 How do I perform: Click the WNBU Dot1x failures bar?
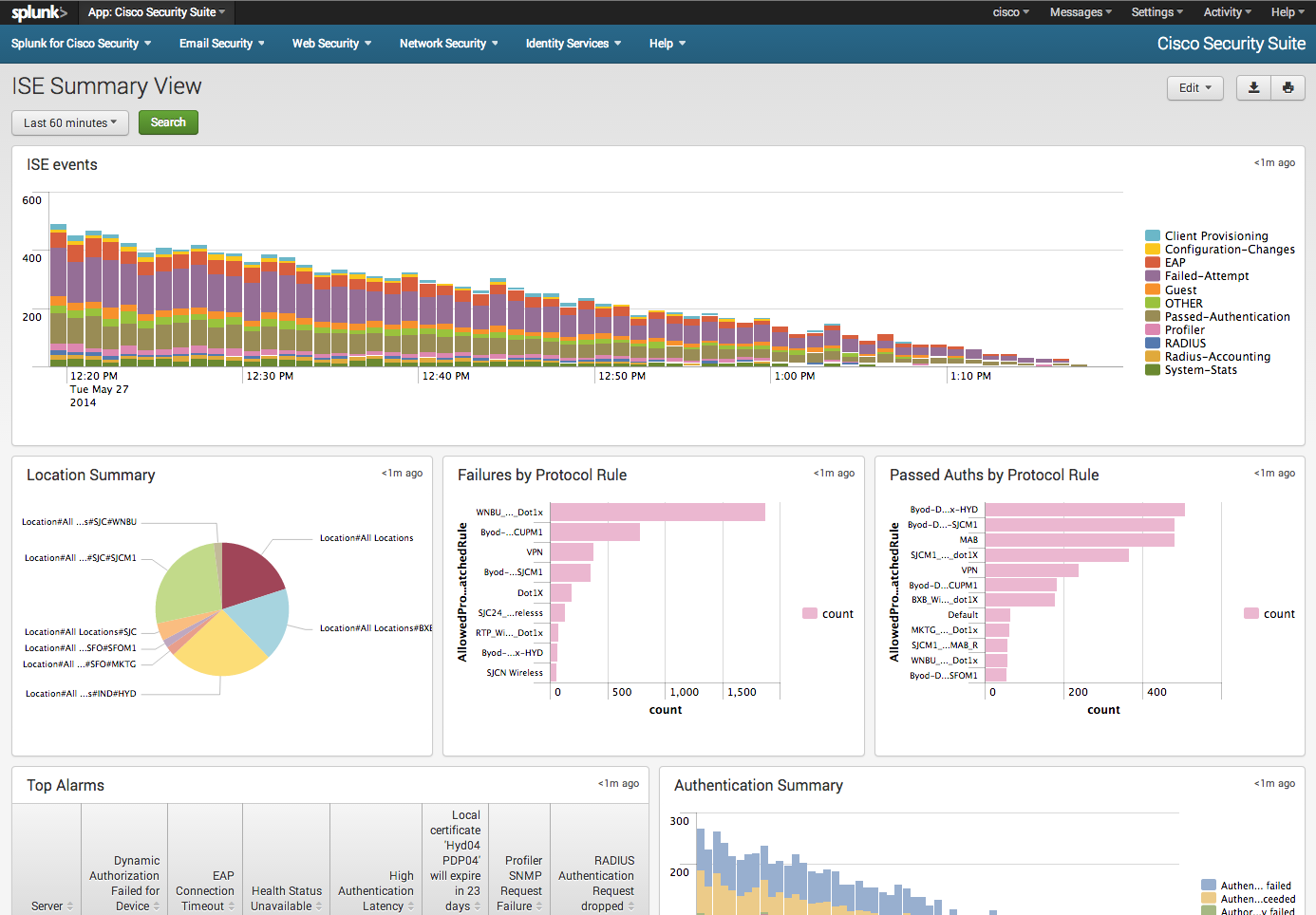657,513
